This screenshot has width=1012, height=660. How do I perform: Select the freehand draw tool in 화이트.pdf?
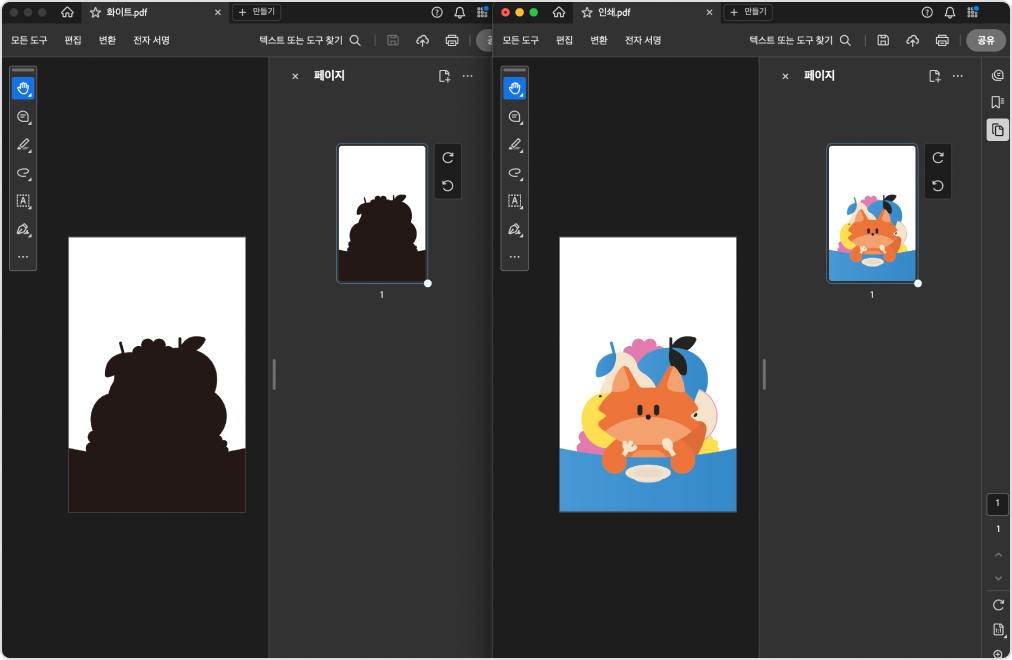(23, 172)
